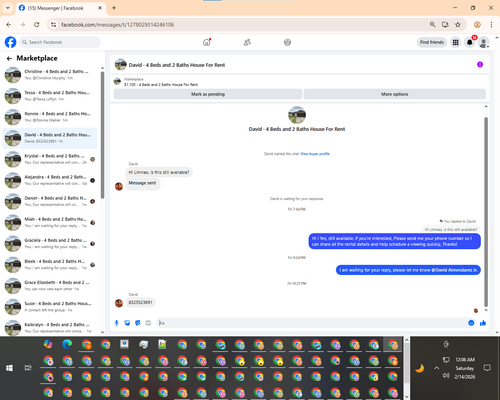500x400 pixels.
Task: Open the Windows Start menu
Action: (9, 368)
